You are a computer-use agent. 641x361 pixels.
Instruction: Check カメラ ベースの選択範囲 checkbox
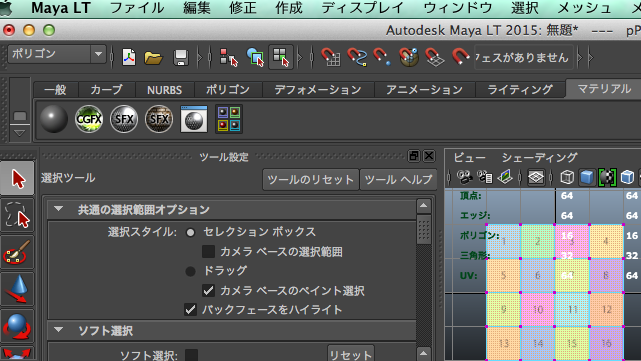pyautogui.click(x=208, y=252)
